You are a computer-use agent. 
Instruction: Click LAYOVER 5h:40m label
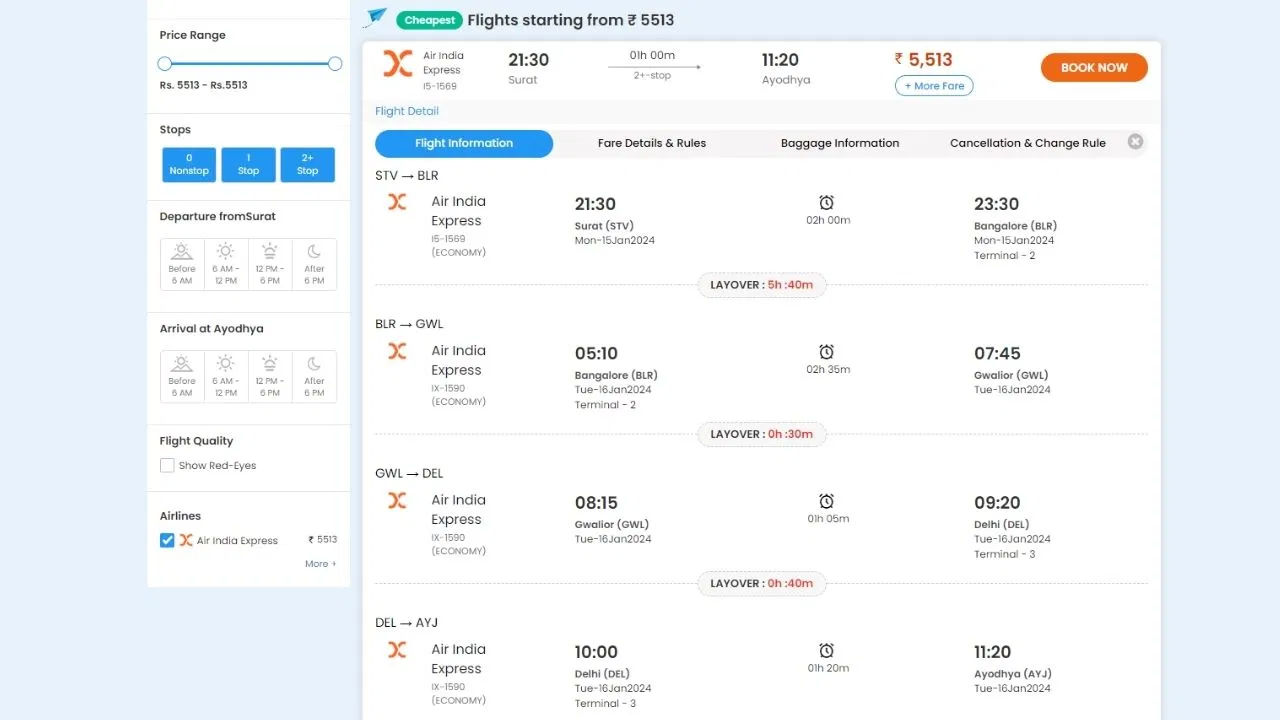pos(762,285)
